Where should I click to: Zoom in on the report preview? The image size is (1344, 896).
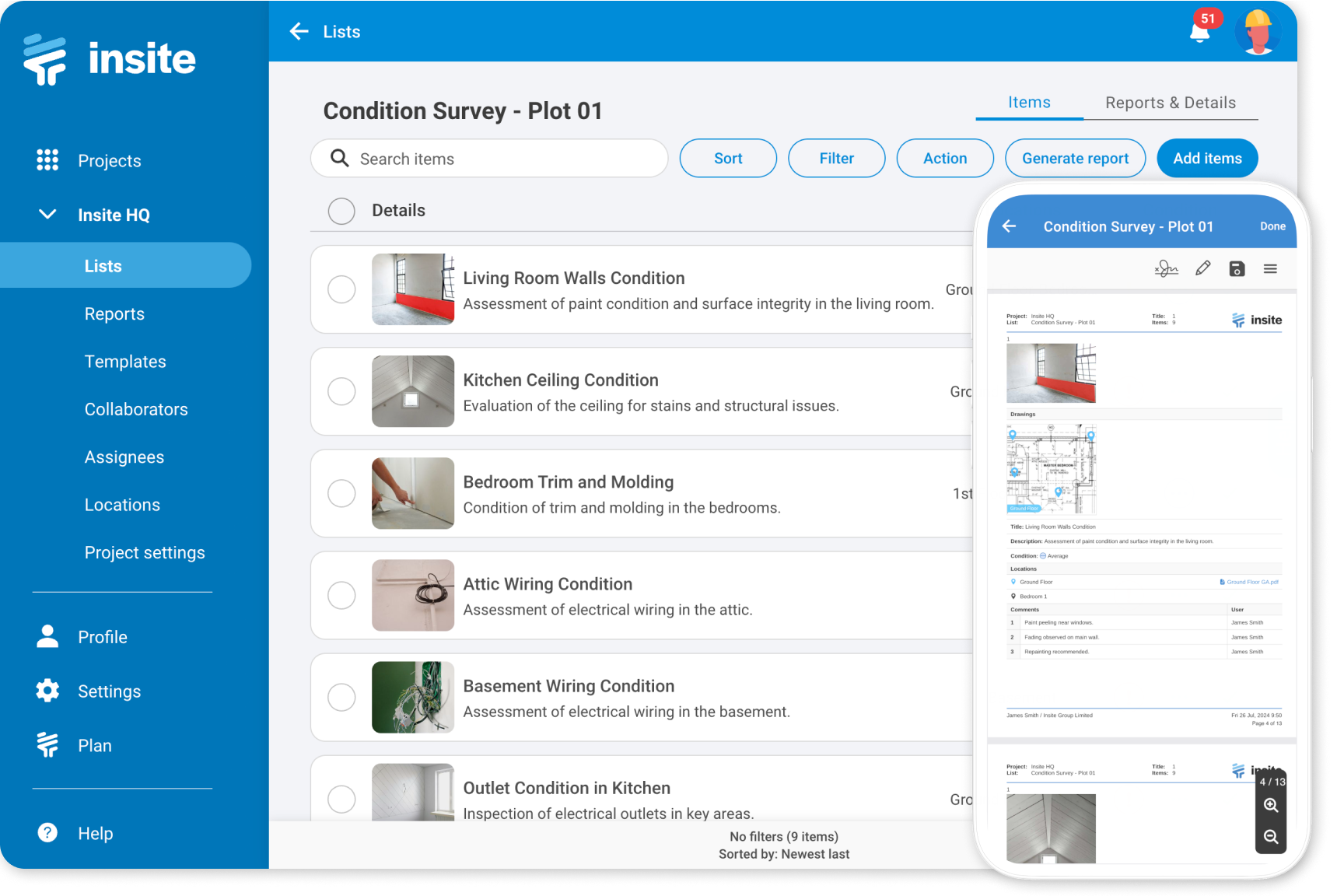[1271, 807]
